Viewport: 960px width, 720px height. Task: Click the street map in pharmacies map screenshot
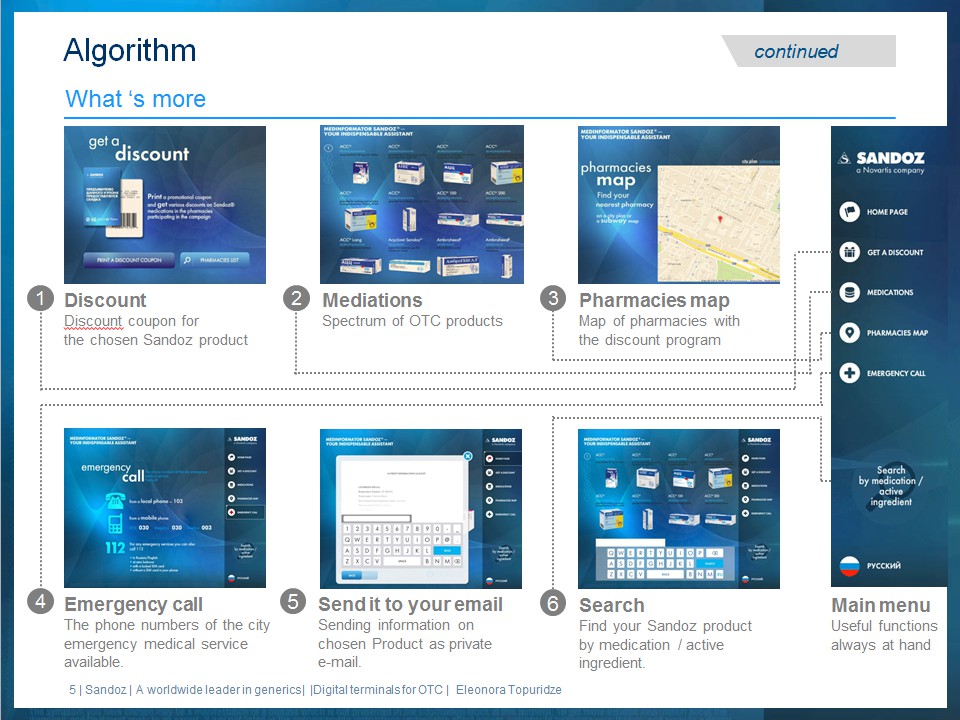719,223
